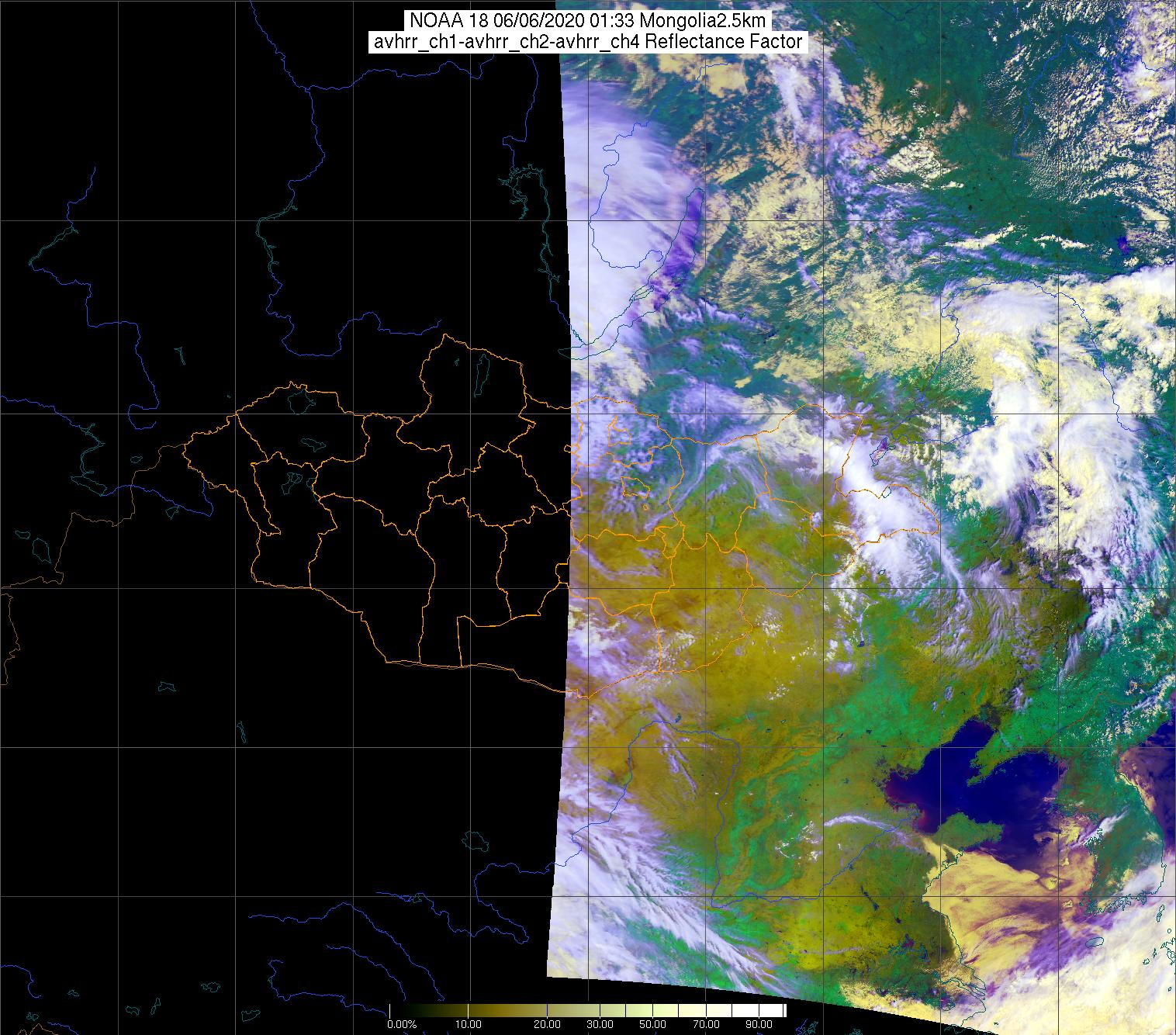Click the "0.00%" colorbar label

[x=402, y=1025]
